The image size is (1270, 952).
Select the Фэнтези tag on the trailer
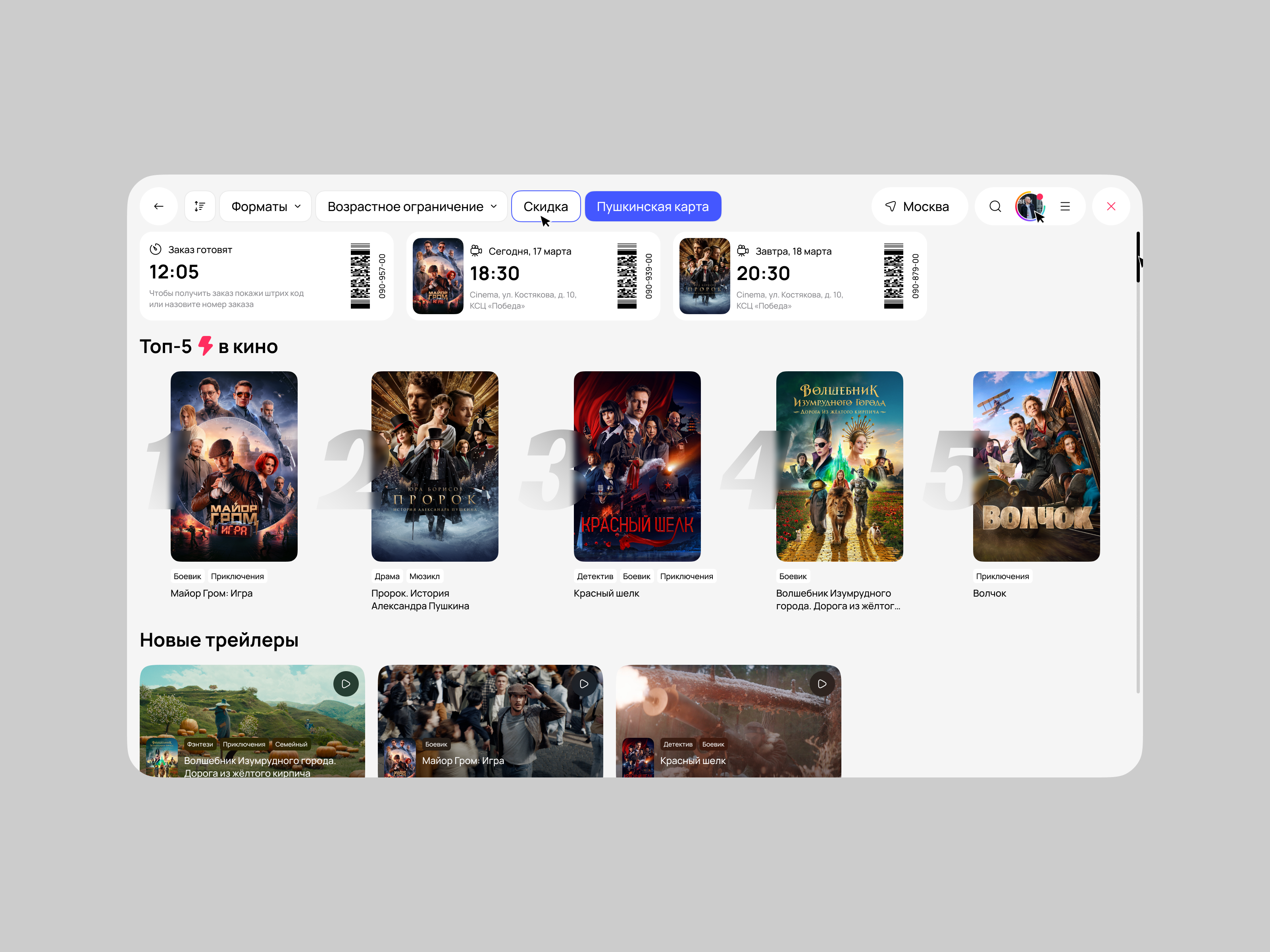pos(200,744)
